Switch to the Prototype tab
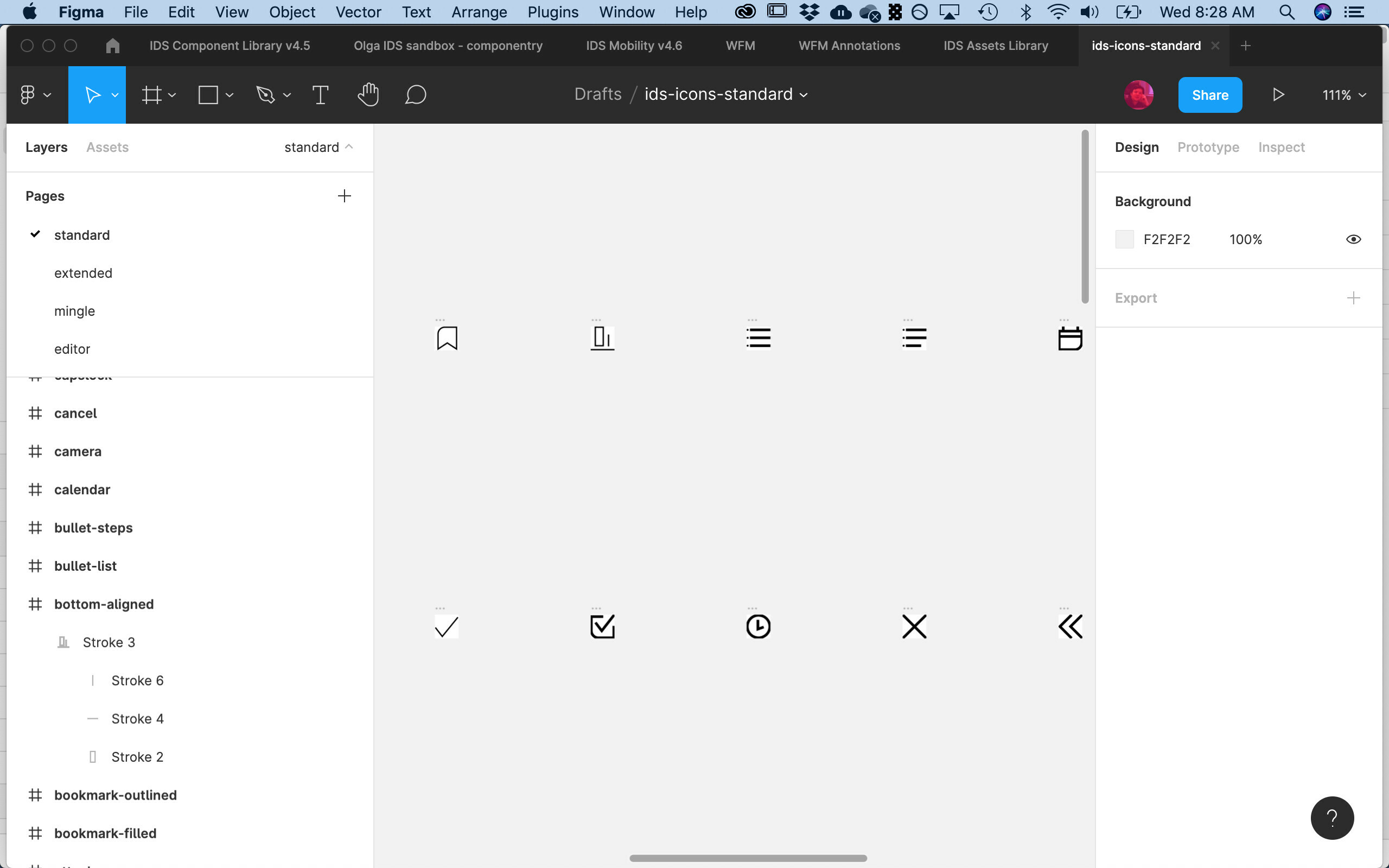The width and height of the screenshot is (1389, 868). point(1208,147)
